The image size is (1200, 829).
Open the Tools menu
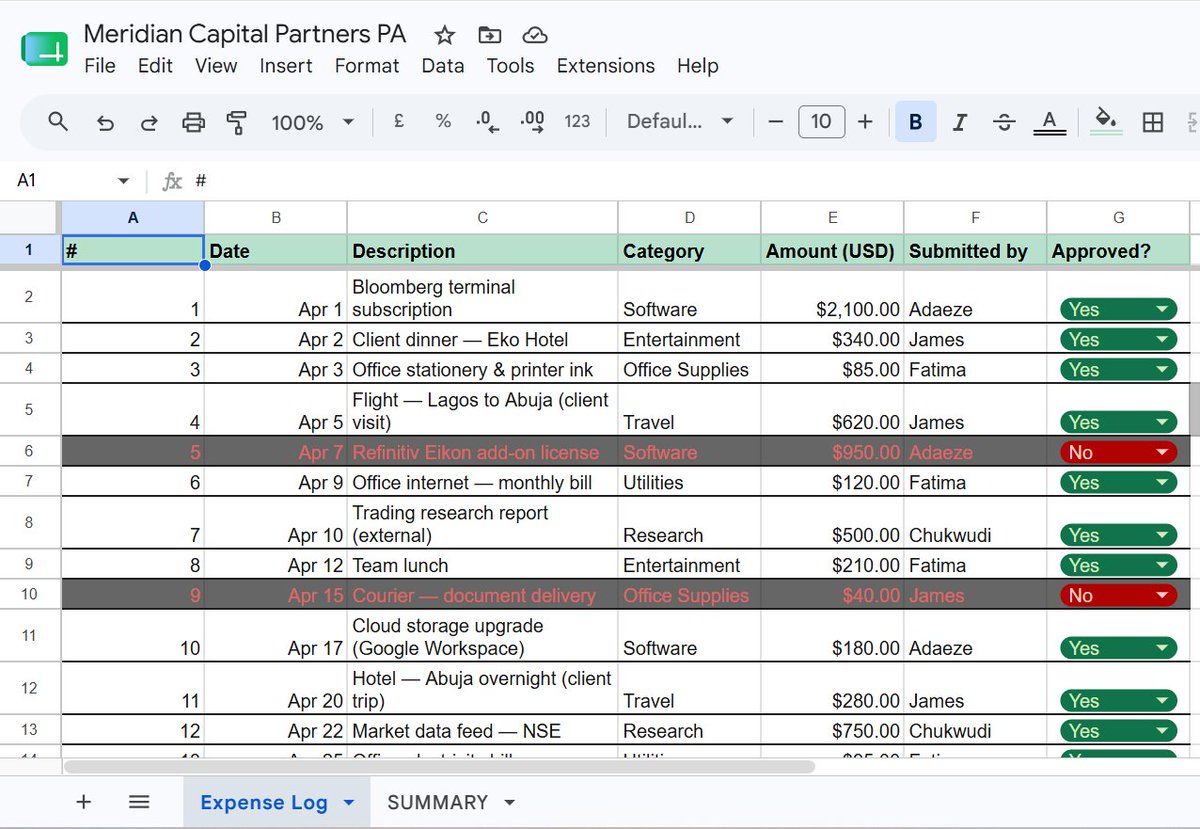point(510,66)
